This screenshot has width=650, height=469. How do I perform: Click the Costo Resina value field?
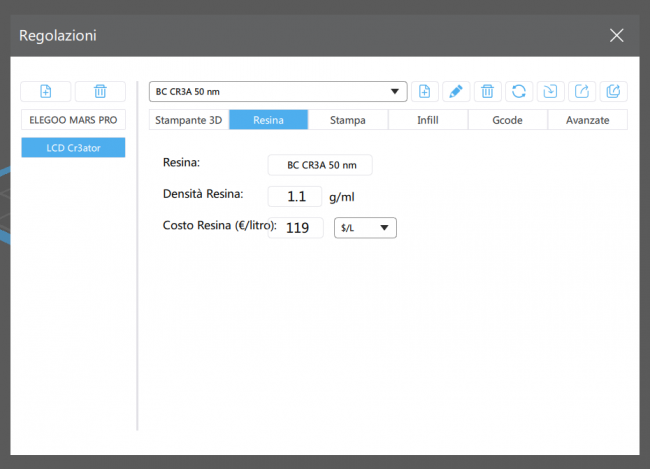(x=295, y=228)
